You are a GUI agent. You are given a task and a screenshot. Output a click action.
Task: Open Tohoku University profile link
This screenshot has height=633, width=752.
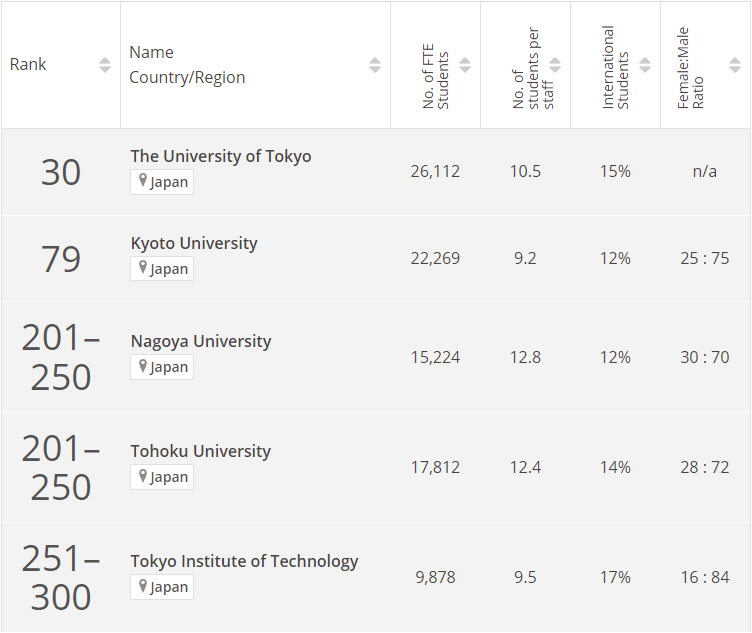pyautogui.click(x=200, y=451)
